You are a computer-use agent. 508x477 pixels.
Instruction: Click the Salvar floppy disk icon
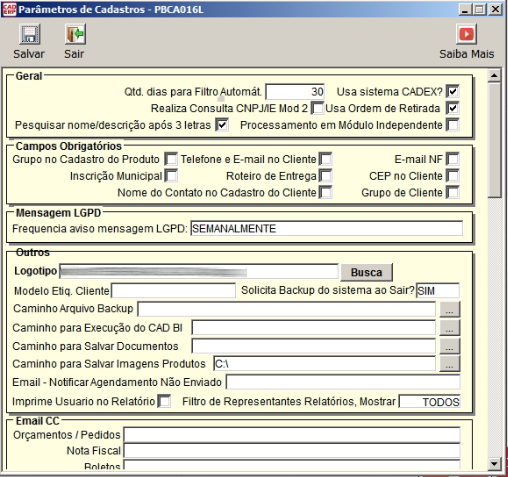click(x=29, y=34)
